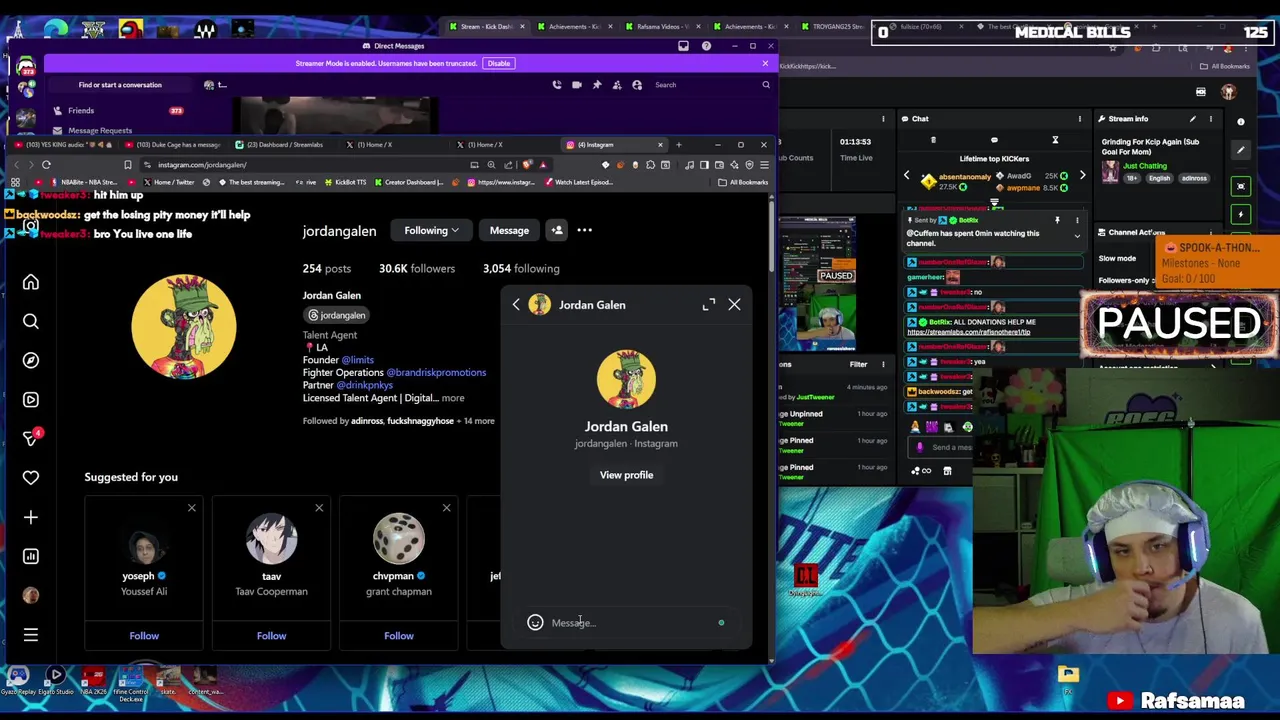
Task: Open @drinkpnkys link in bio
Action: tap(364, 385)
